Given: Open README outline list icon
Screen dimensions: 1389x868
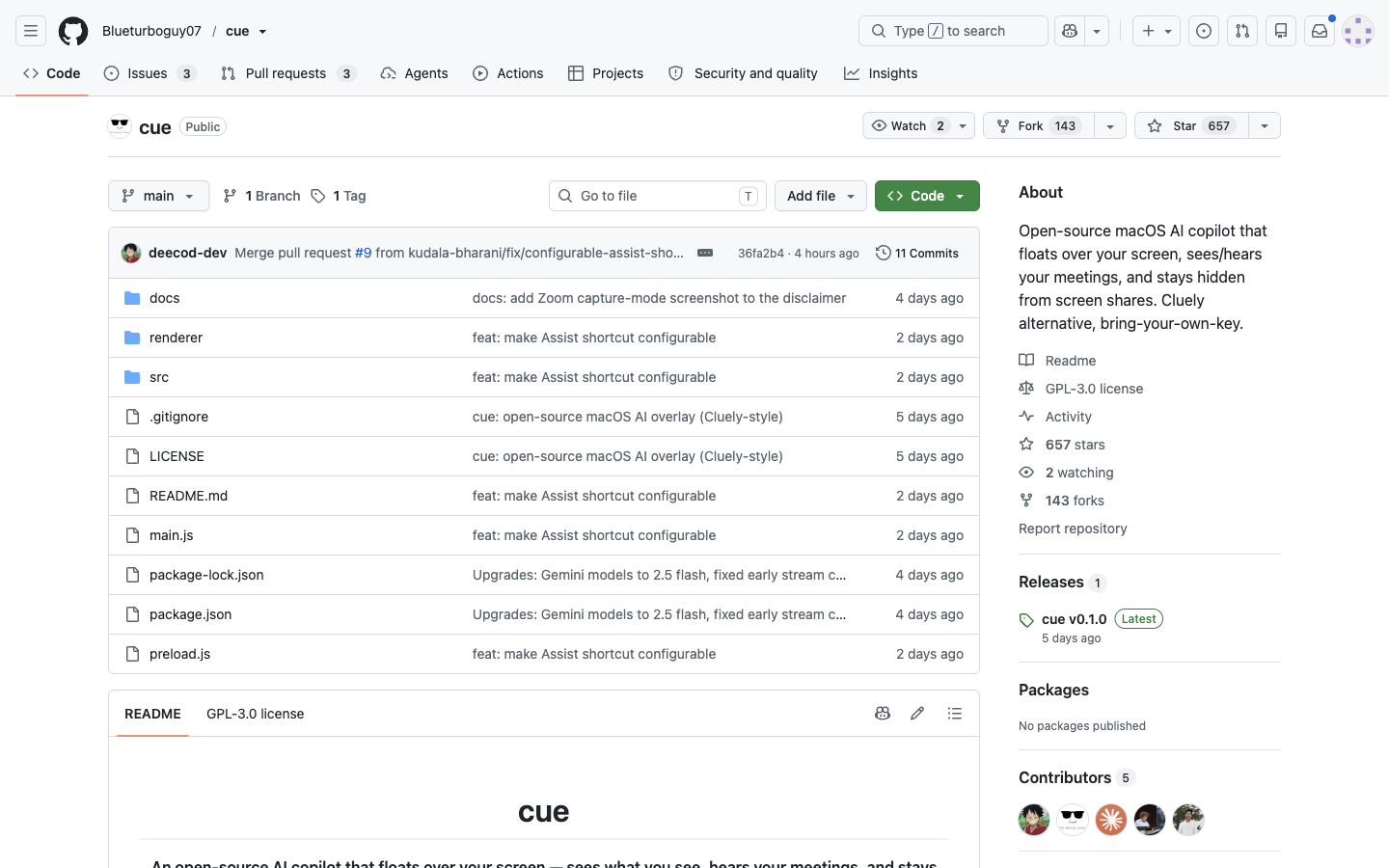Looking at the screenshot, I should [955, 714].
